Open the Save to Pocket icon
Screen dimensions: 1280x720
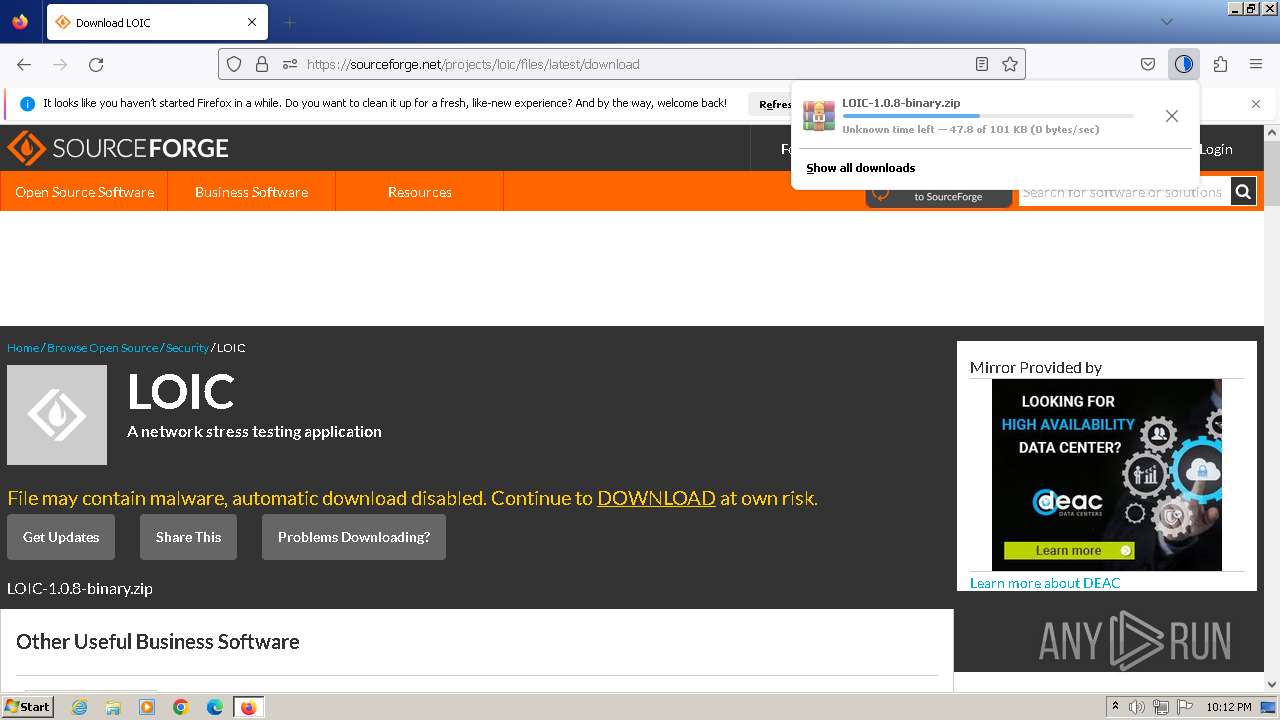(x=1148, y=64)
